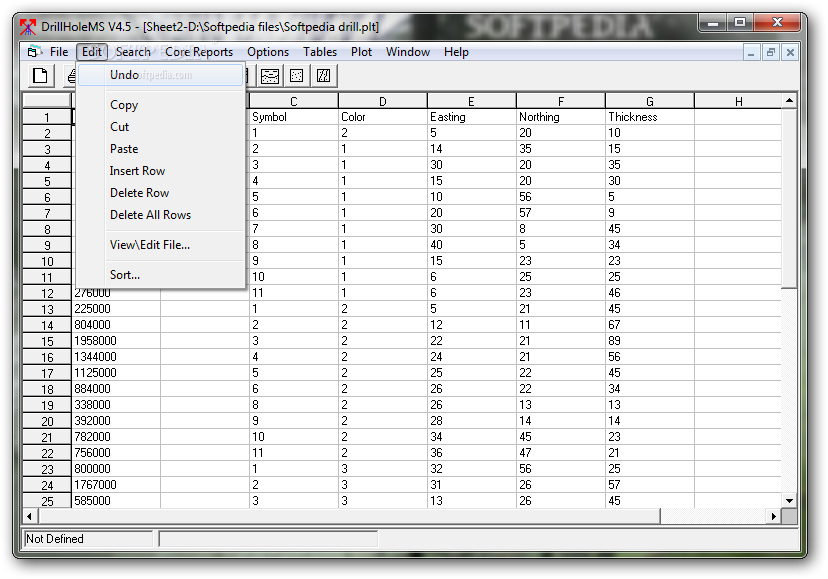The image size is (828, 579).
Task: Open the File menu
Action: (59, 52)
